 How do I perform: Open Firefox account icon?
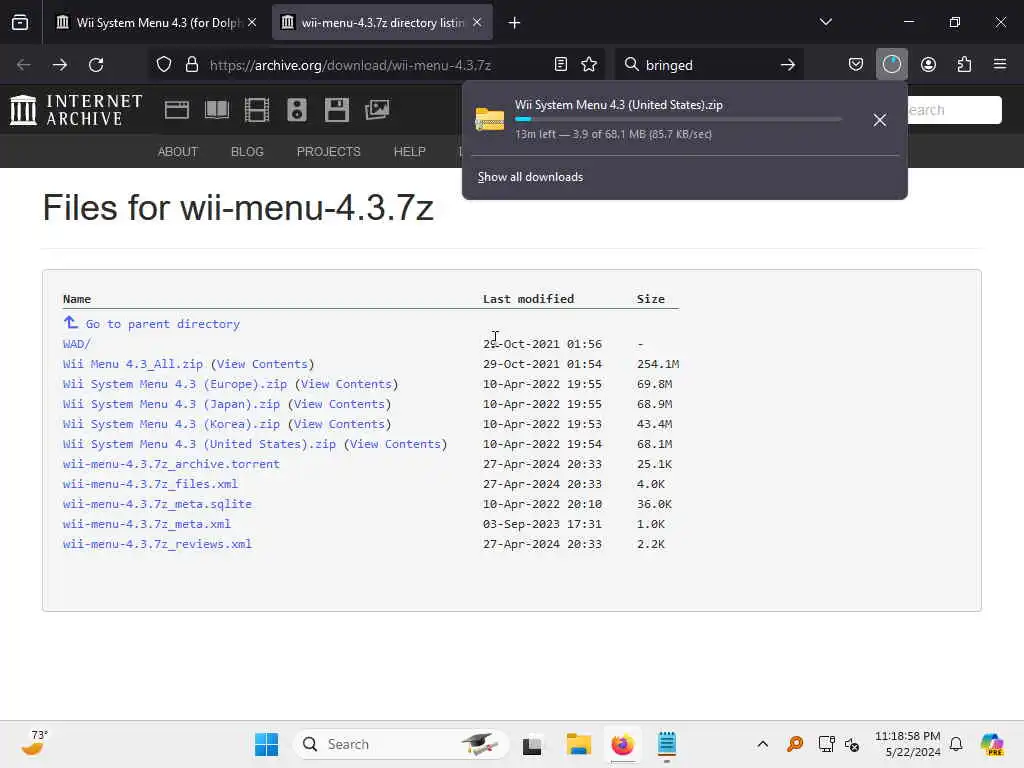pyautogui.click(x=928, y=64)
